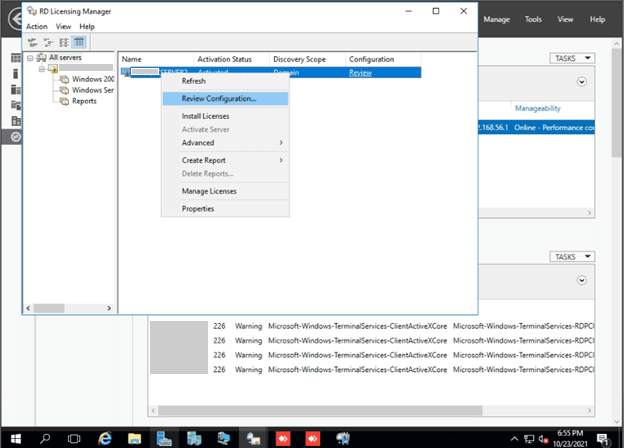
Task: Open the Server Manager View menu
Action: tap(565, 19)
